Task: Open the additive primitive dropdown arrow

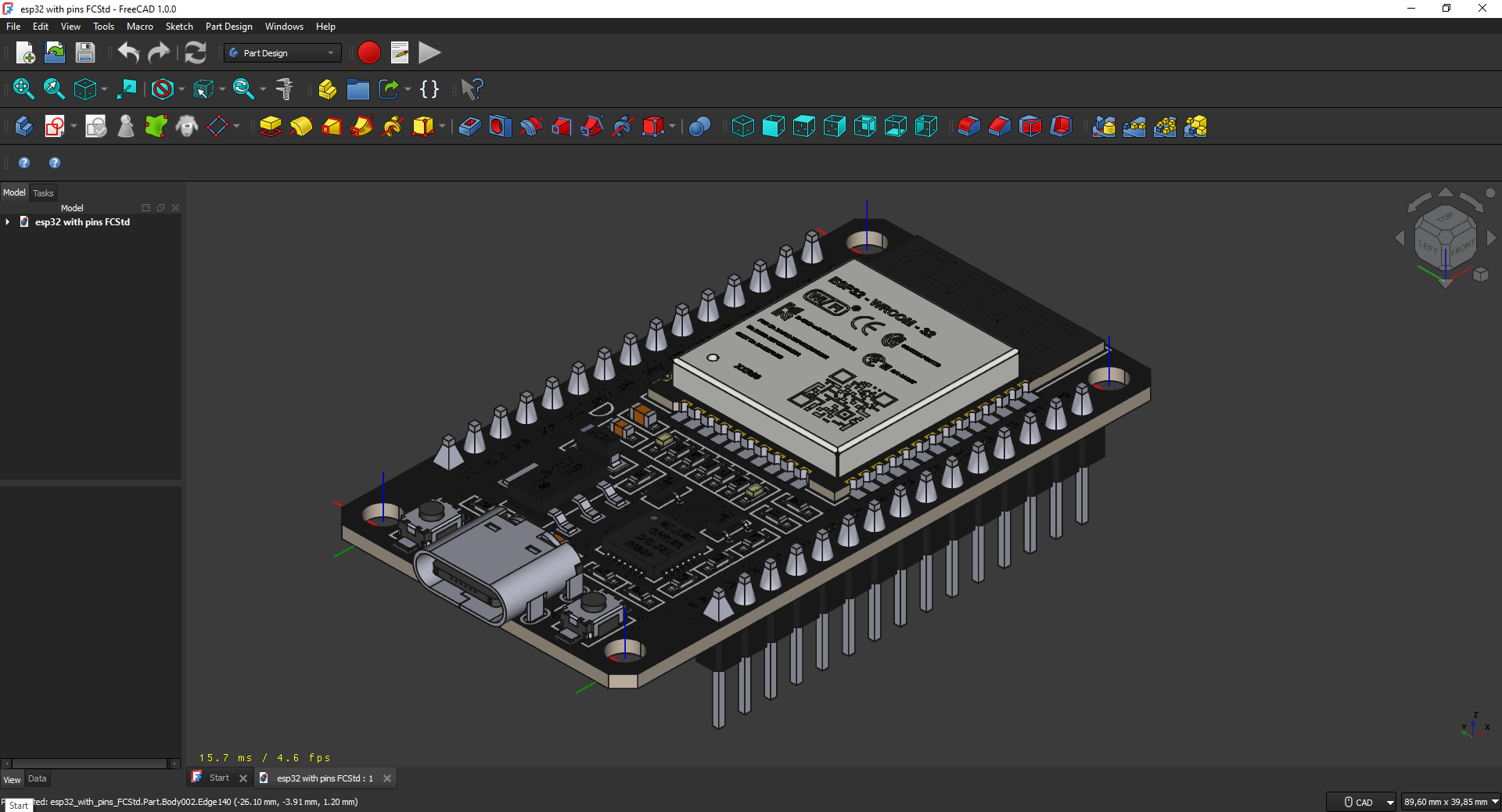Action: click(x=442, y=126)
